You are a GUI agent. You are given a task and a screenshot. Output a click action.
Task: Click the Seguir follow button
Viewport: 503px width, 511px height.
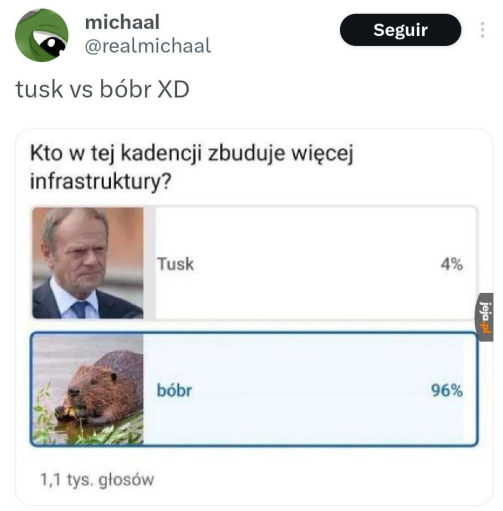tap(400, 30)
